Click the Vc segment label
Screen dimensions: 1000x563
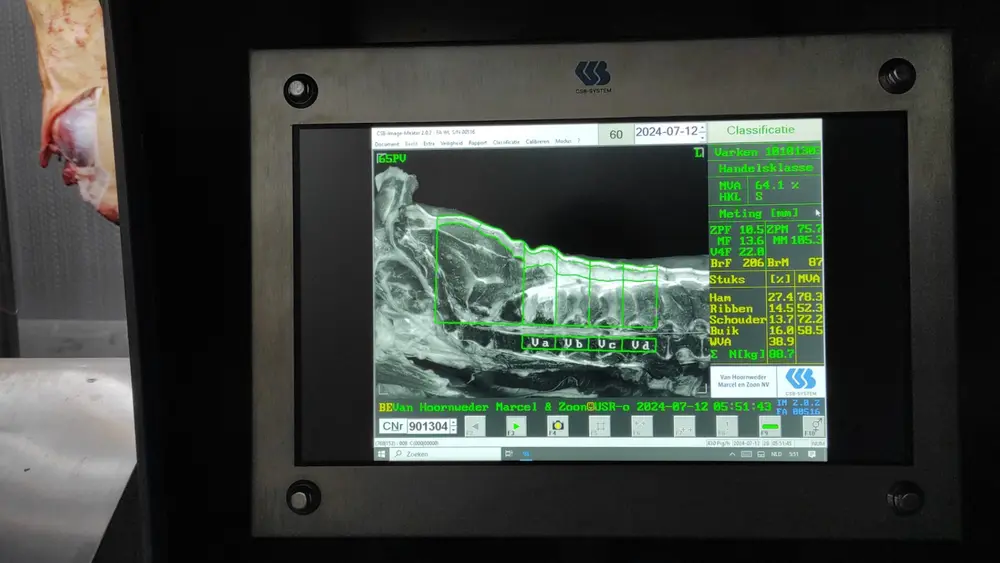click(x=607, y=344)
